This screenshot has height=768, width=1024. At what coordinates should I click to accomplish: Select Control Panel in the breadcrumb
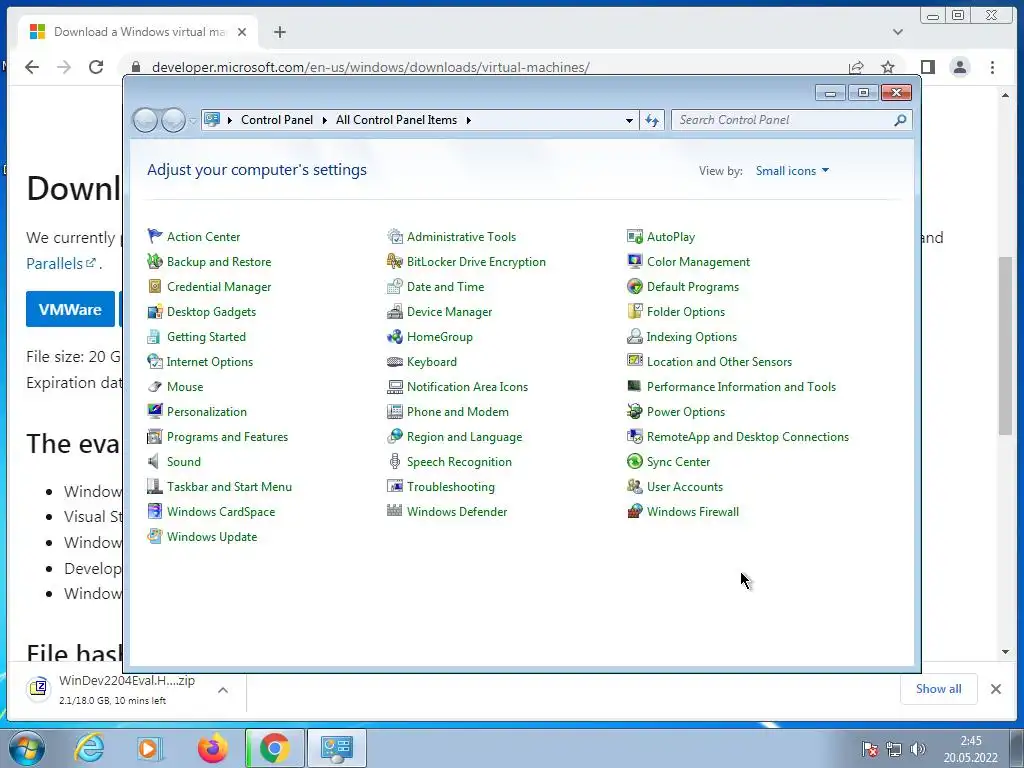277,120
